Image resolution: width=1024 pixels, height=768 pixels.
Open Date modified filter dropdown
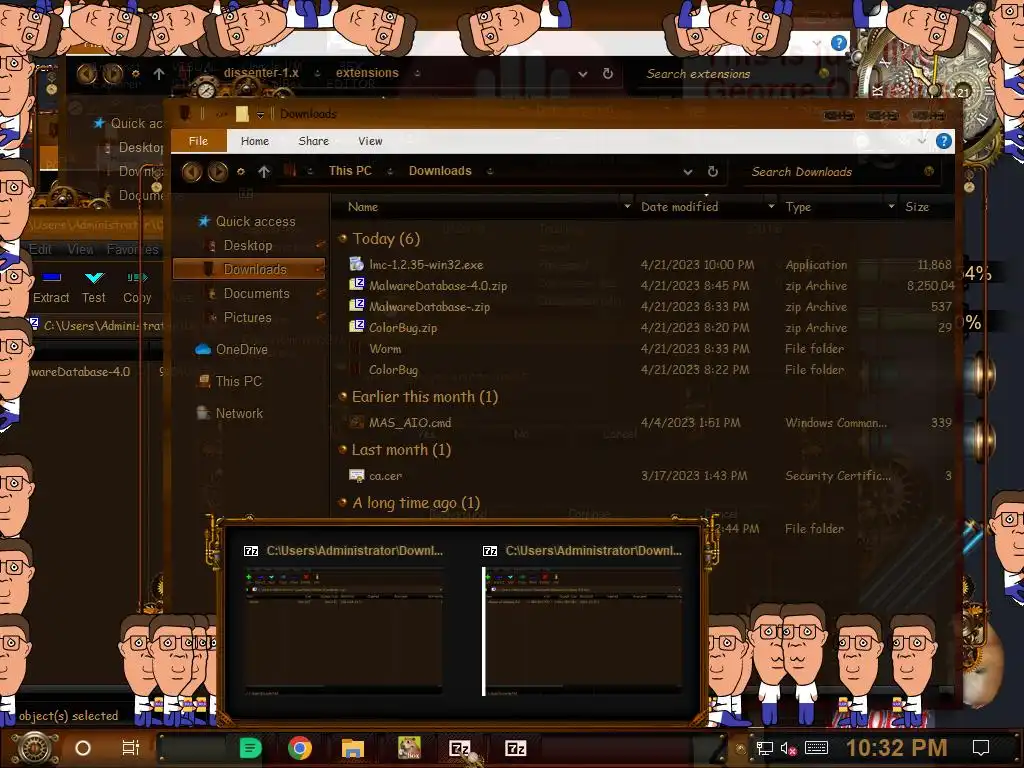771,206
